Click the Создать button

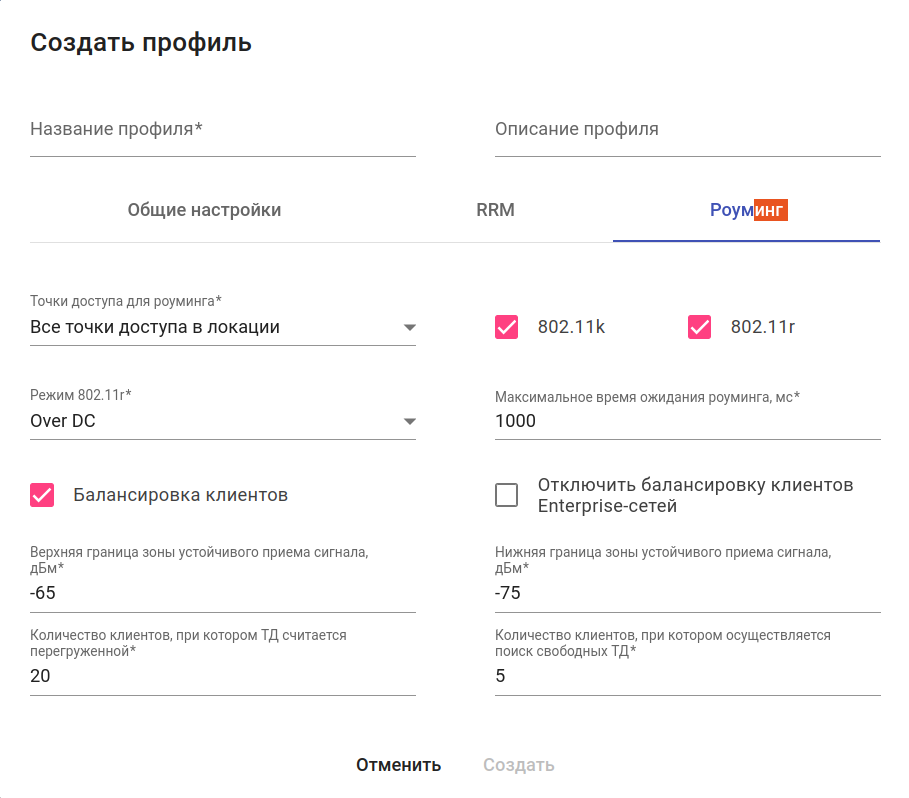coord(518,765)
